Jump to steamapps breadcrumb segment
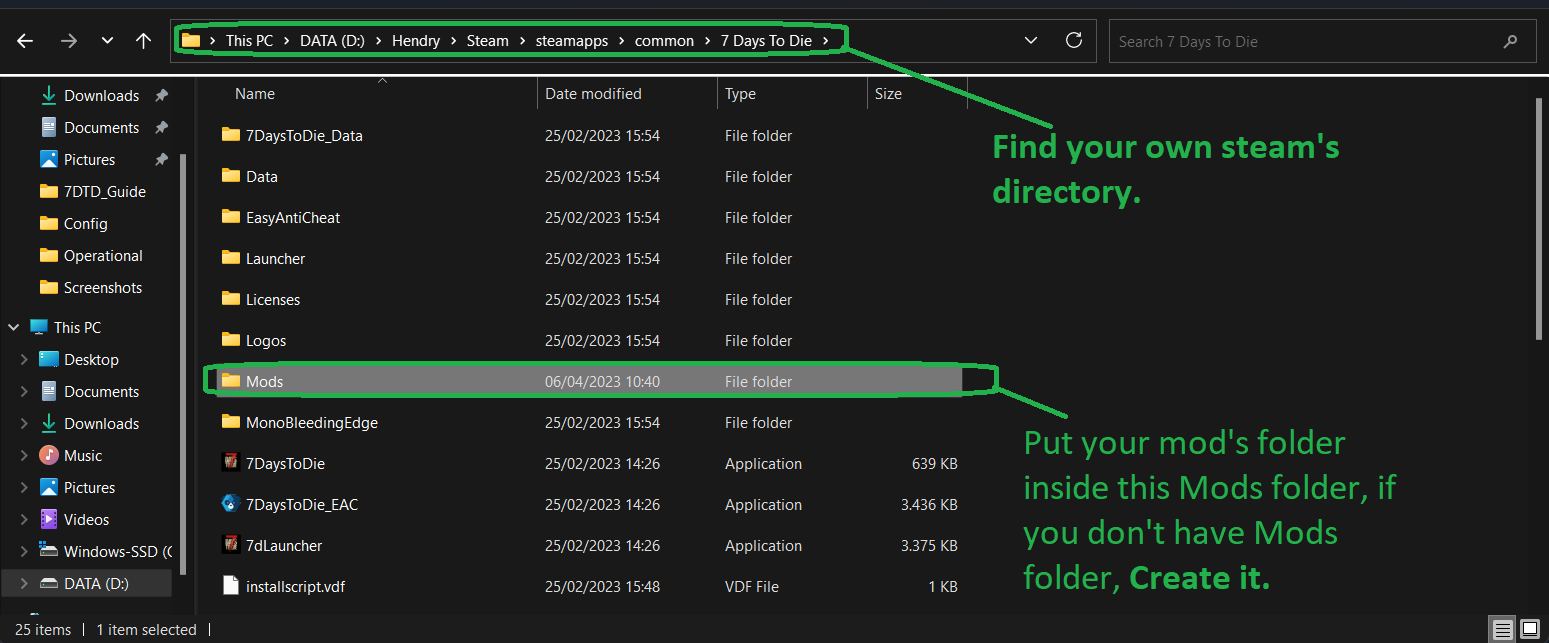The image size is (1549, 643). [x=571, y=41]
